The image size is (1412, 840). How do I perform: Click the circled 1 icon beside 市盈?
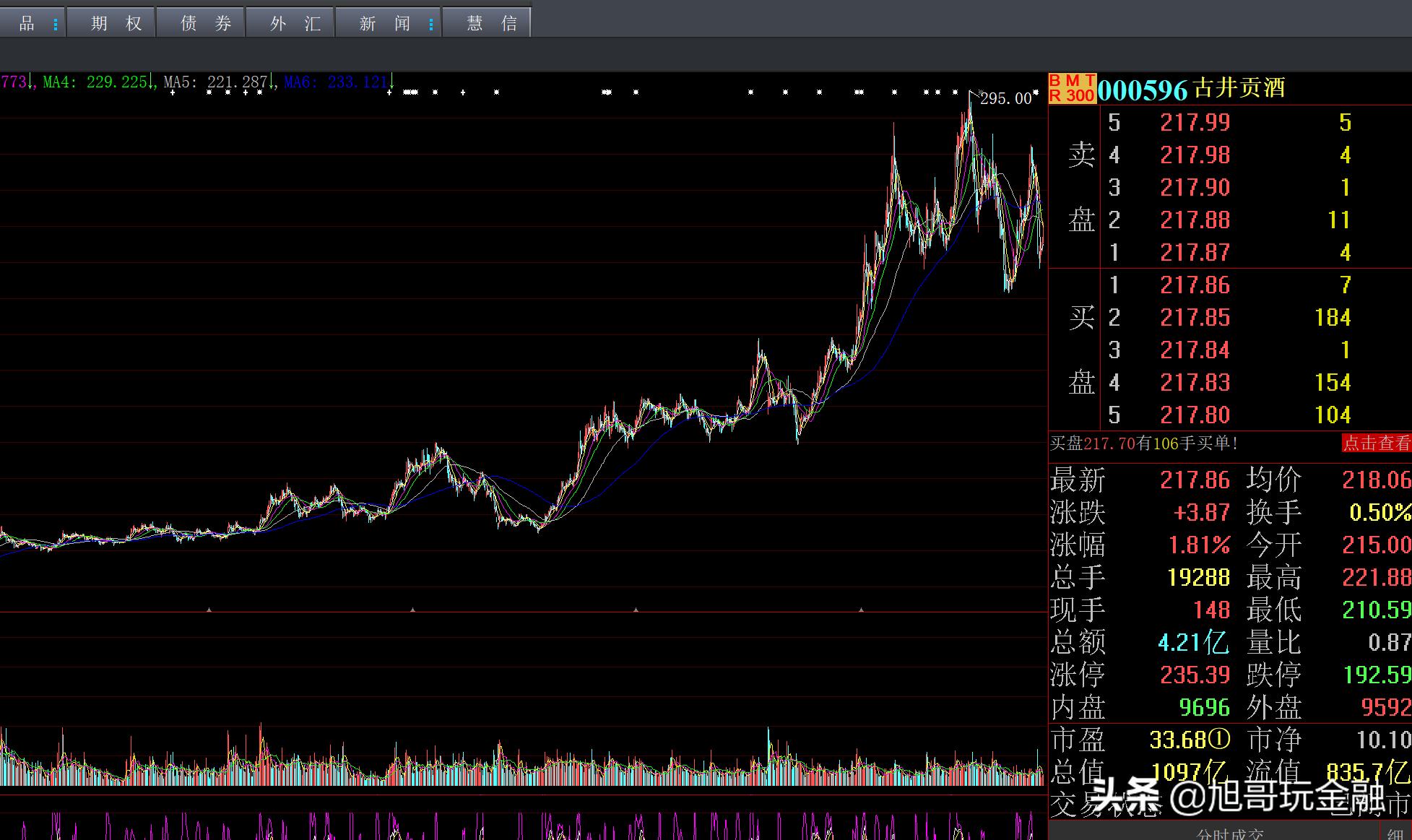(x=1220, y=739)
